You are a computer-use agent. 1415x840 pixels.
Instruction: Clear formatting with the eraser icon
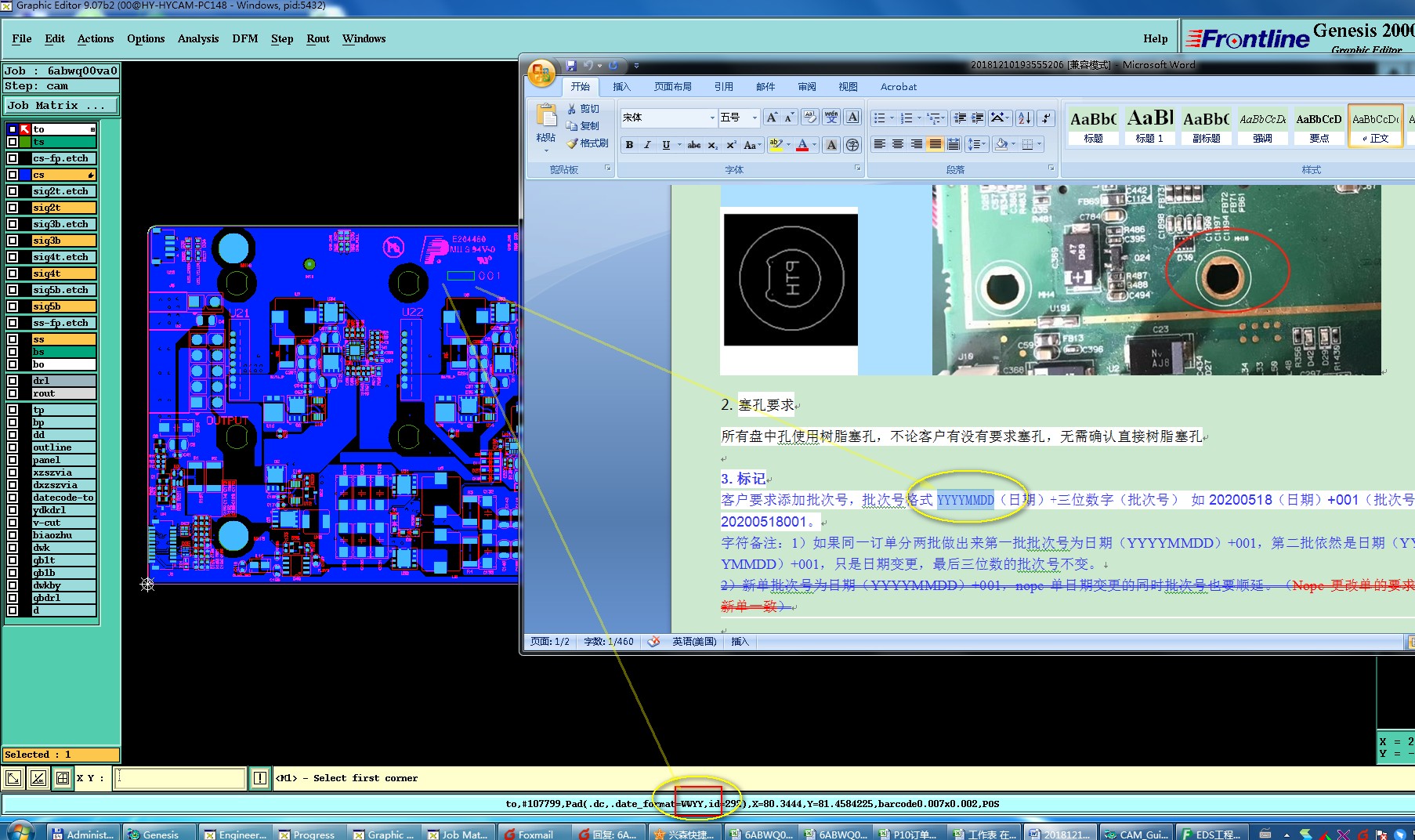[x=810, y=118]
